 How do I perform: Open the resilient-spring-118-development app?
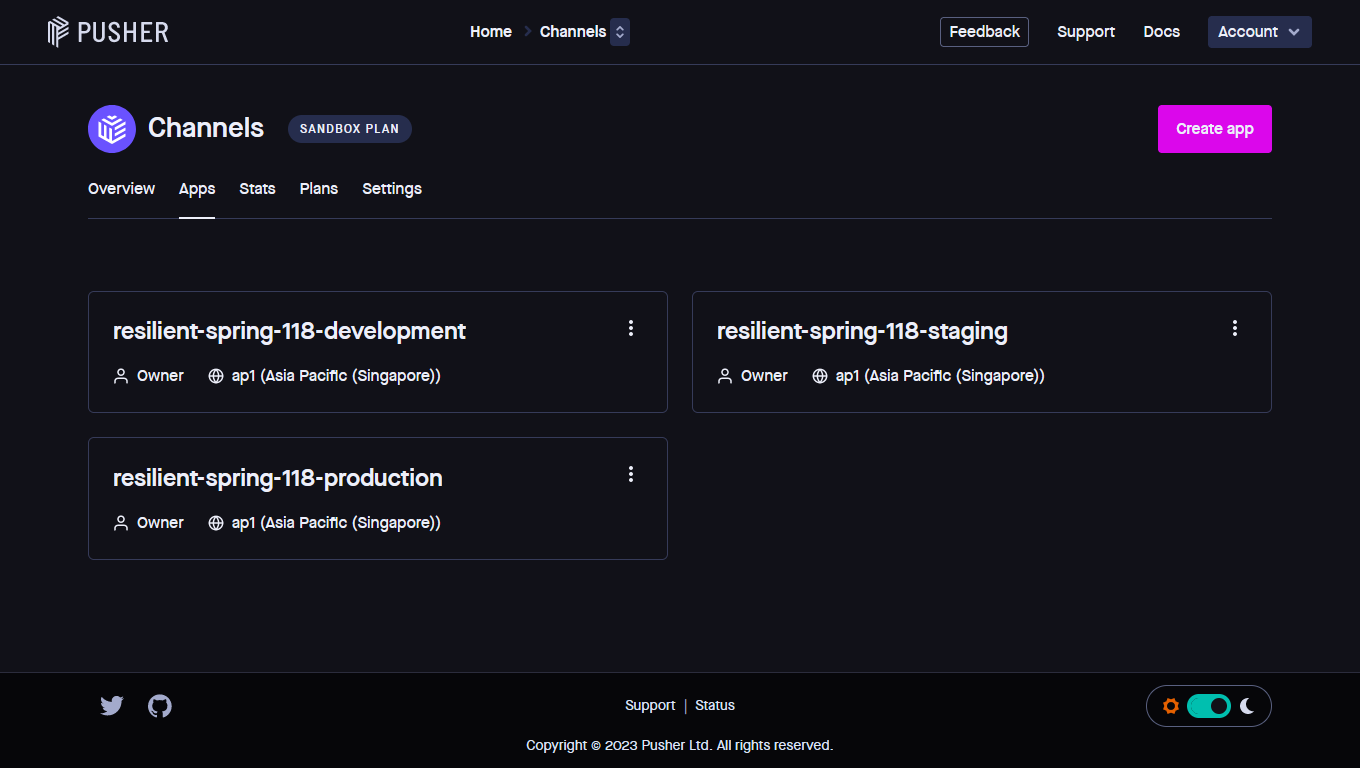289,331
